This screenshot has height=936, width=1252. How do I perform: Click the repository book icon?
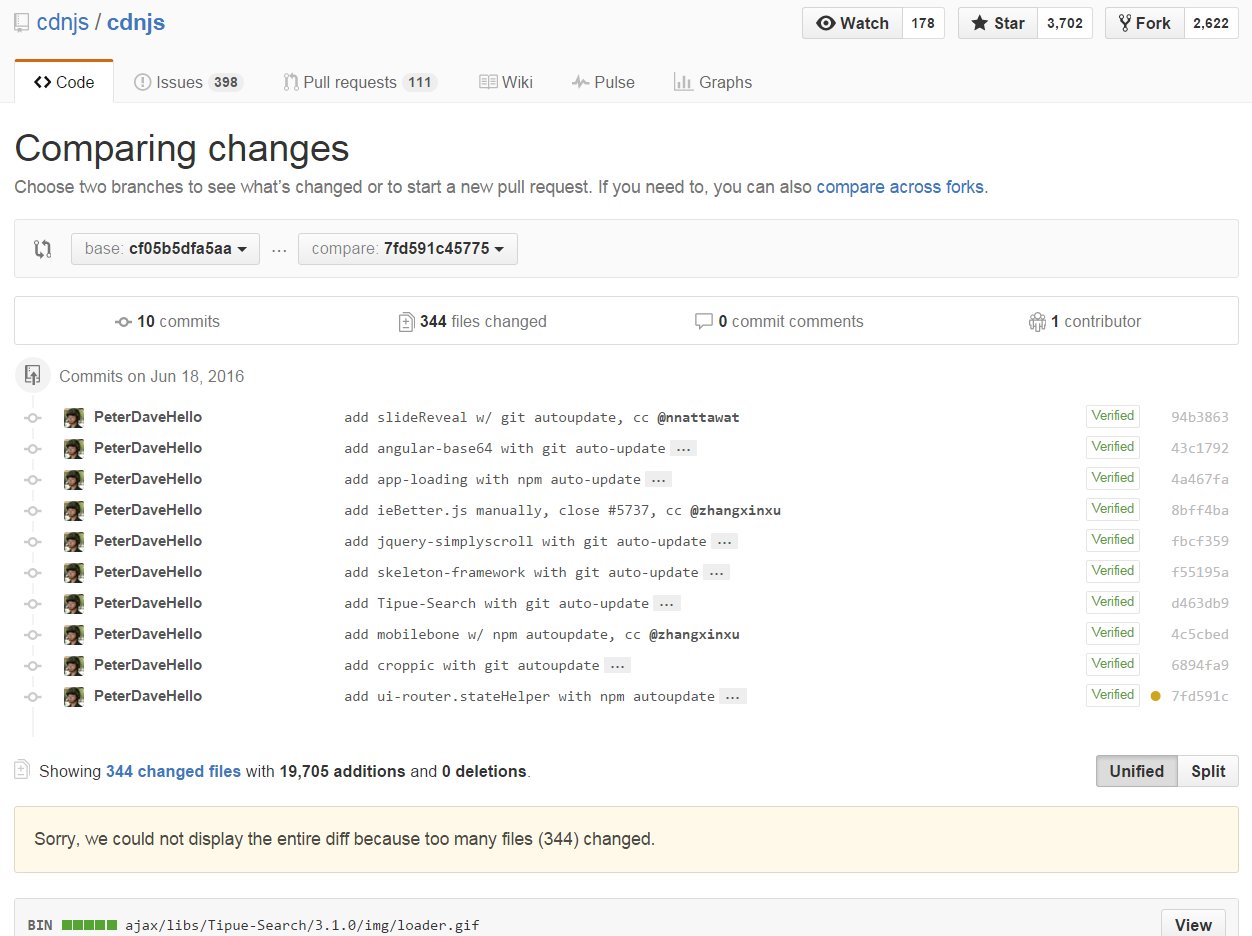pyautogui.click(x=22, y=23)
